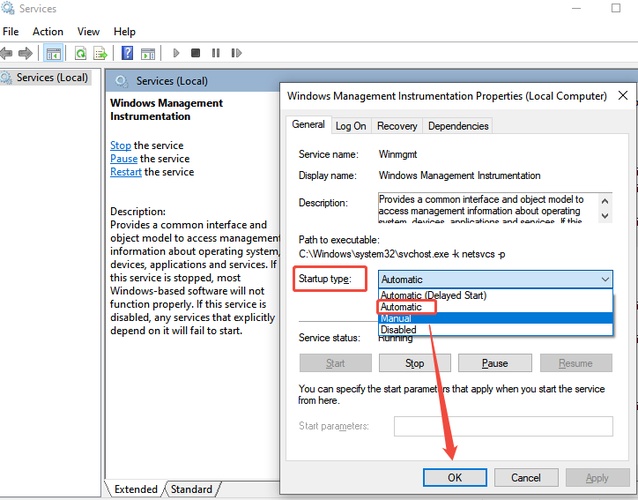The height and width of the screenshot is (500, 638).
Task: Click the grayed Start button
Action: coord(335,363)
